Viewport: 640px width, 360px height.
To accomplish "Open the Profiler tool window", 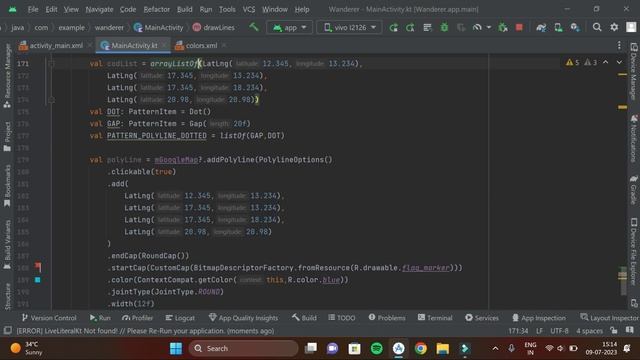I will [137, 318].
